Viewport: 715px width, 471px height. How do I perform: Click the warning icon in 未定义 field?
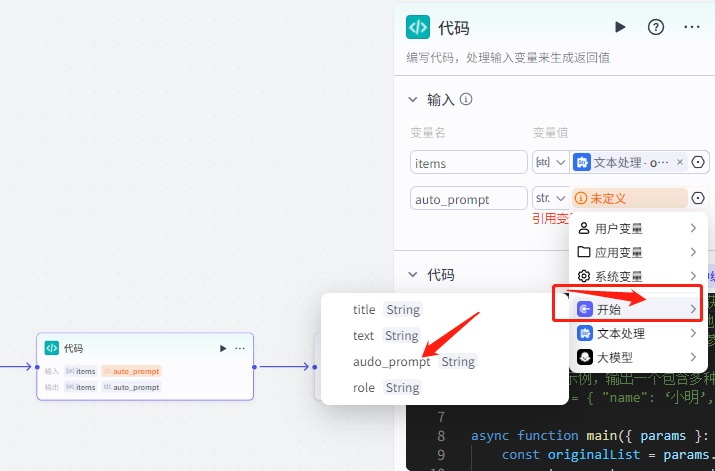pyautogui.click(x=580, y=198)
